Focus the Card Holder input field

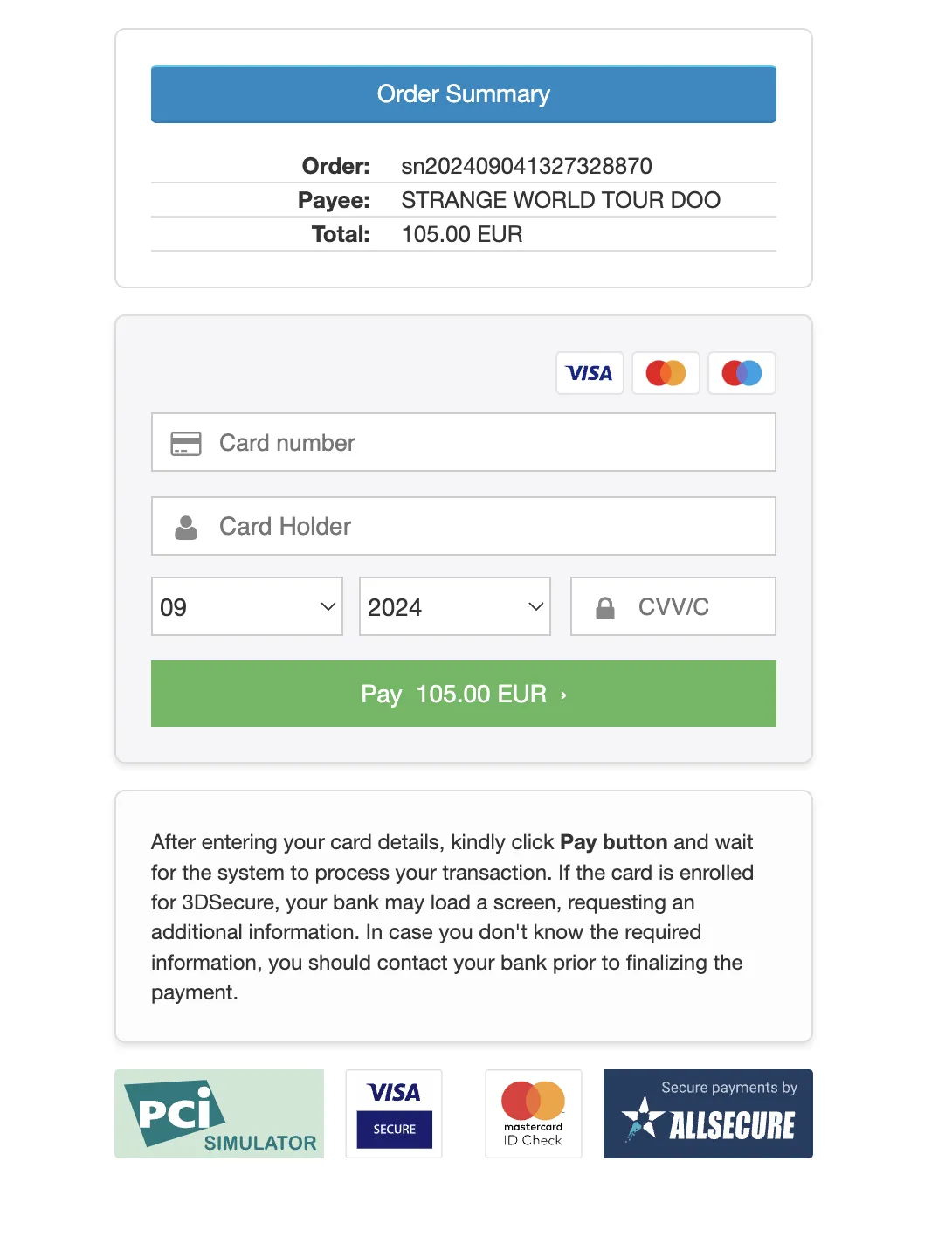[464, 526]
